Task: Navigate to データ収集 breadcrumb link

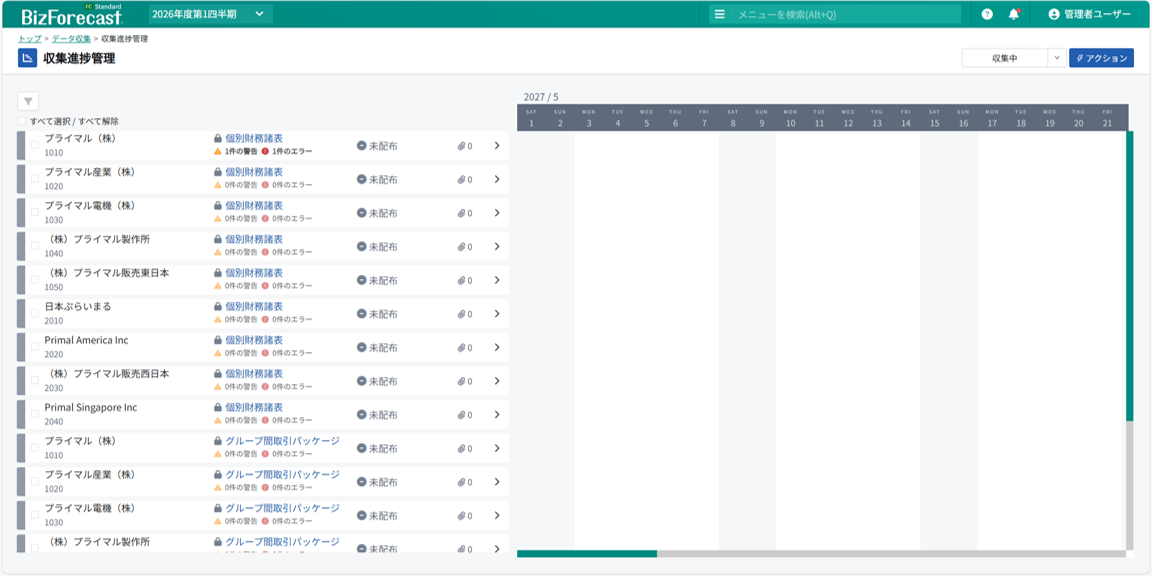Action: coord(71,39)
